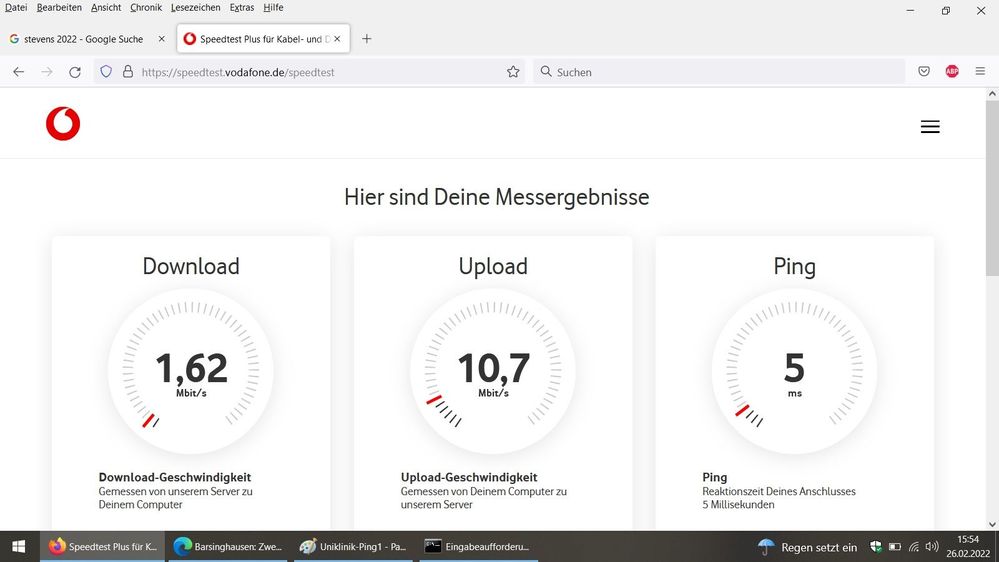Click the forward navigation arrow
The width and height of the screenshot is (999, 562).
(x=47, y=72)
